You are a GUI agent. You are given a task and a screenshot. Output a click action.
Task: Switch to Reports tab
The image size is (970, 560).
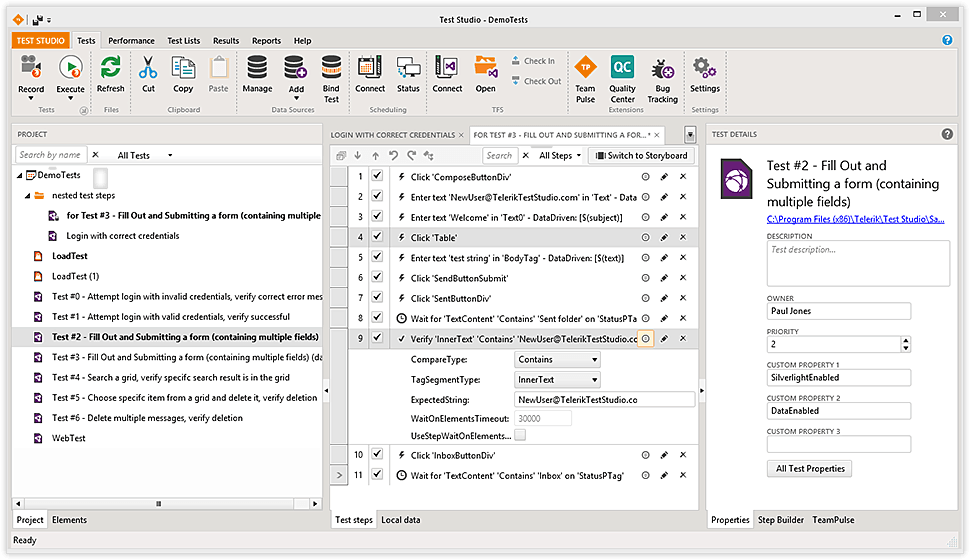pos(266,41)
